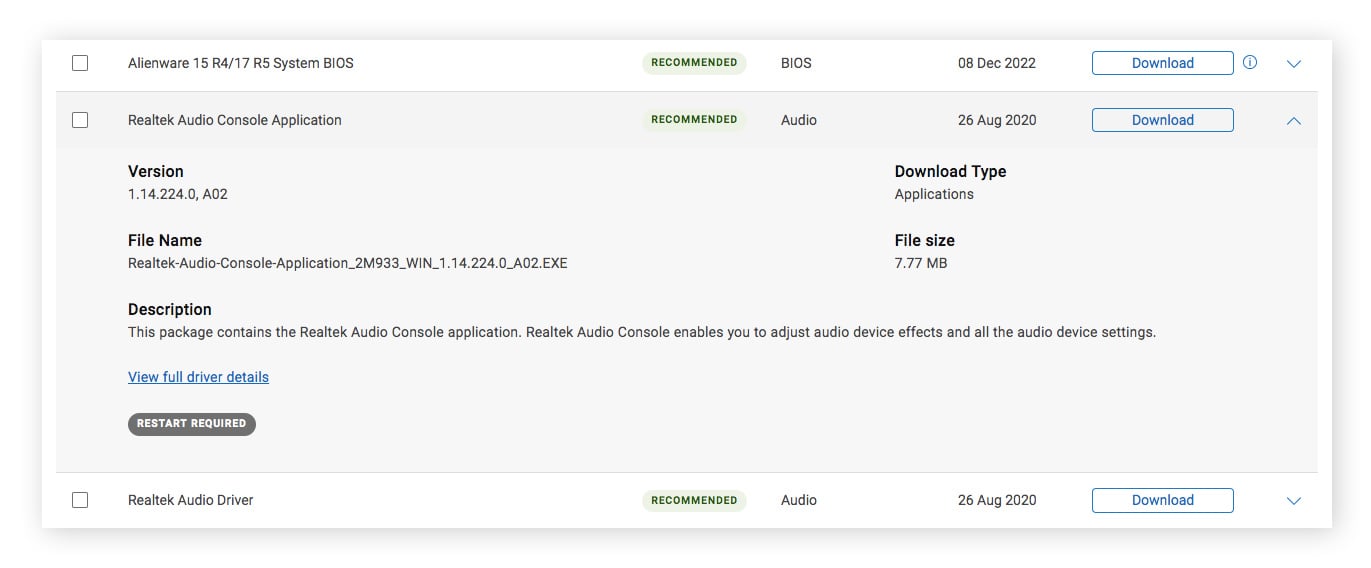Expand the Realtek Audio Driver row
This screenshot has width=1371, height=568.
click(1293, 501)
